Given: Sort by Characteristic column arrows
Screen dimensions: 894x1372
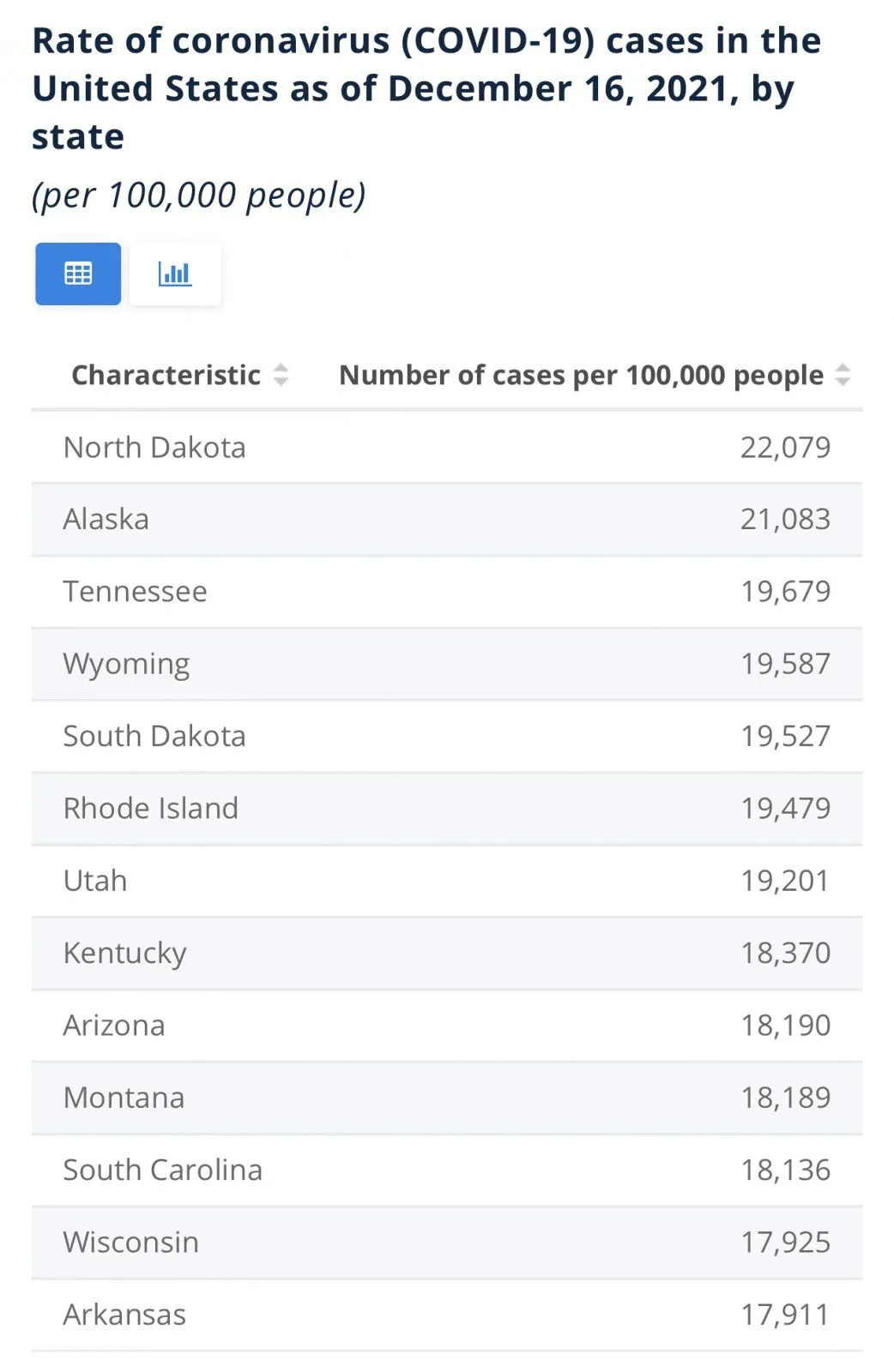Looking at the screenshot, I should point(281,375).
